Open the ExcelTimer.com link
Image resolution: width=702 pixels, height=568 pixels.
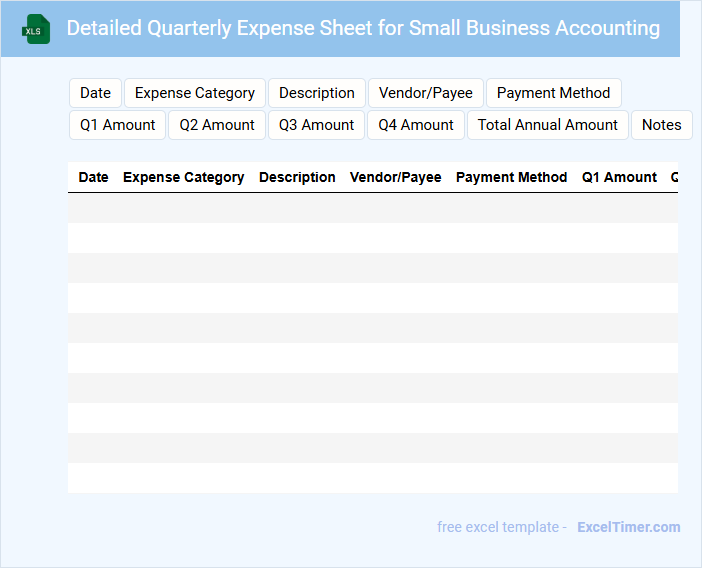point(628,527)
